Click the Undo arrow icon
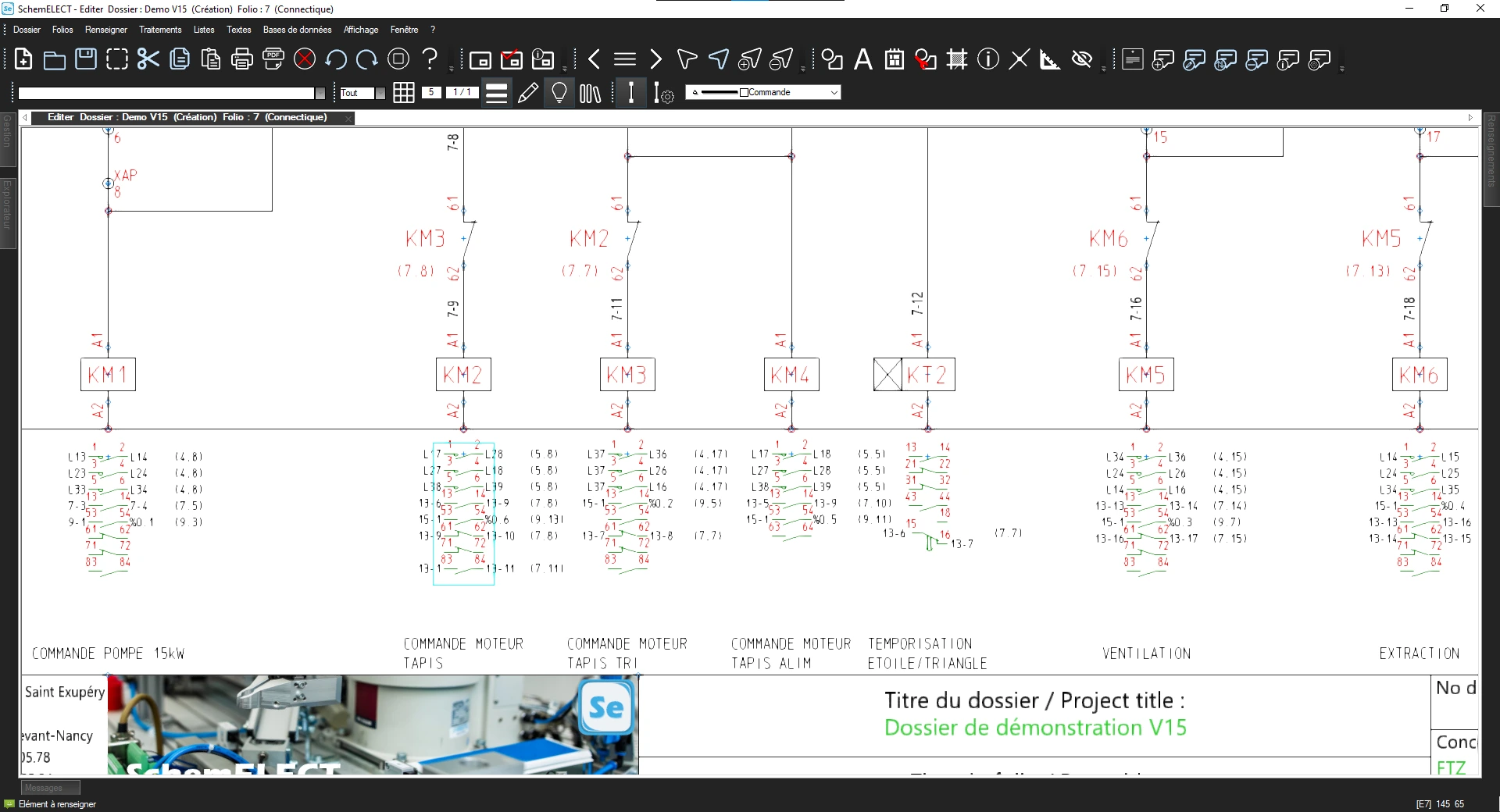 click(336, 59)
